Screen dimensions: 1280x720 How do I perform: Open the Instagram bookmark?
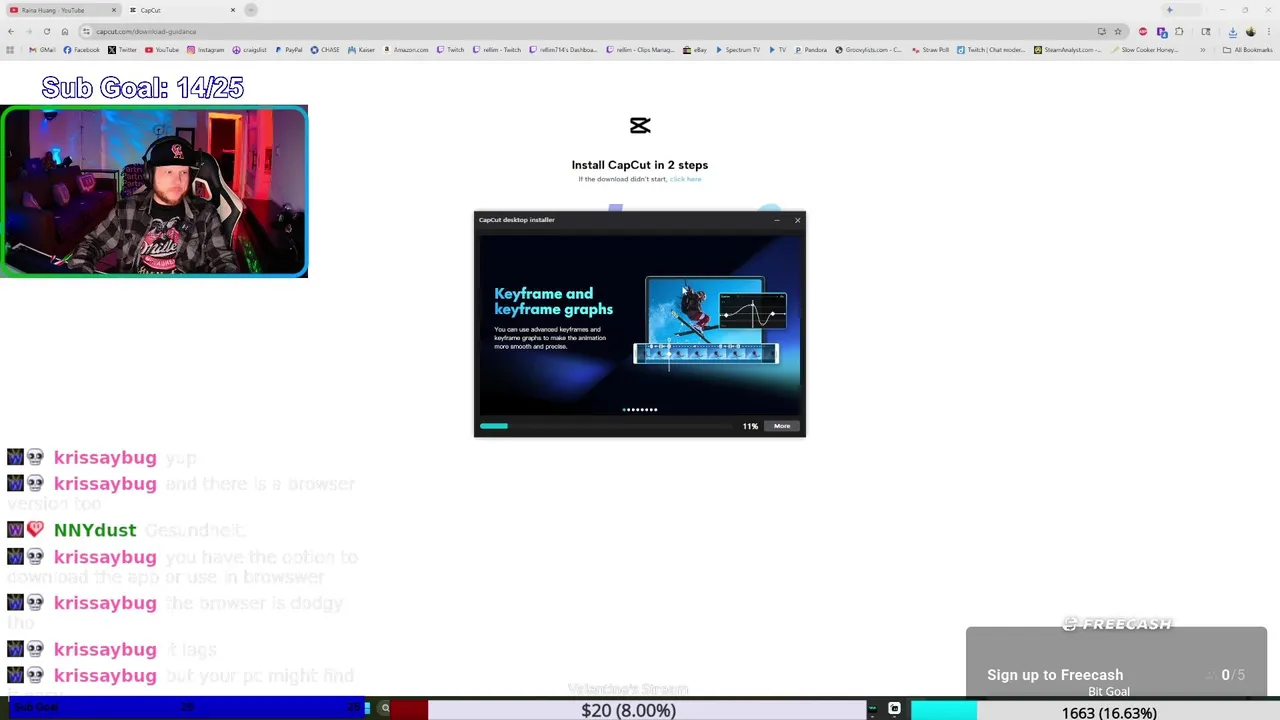[205, 49]
